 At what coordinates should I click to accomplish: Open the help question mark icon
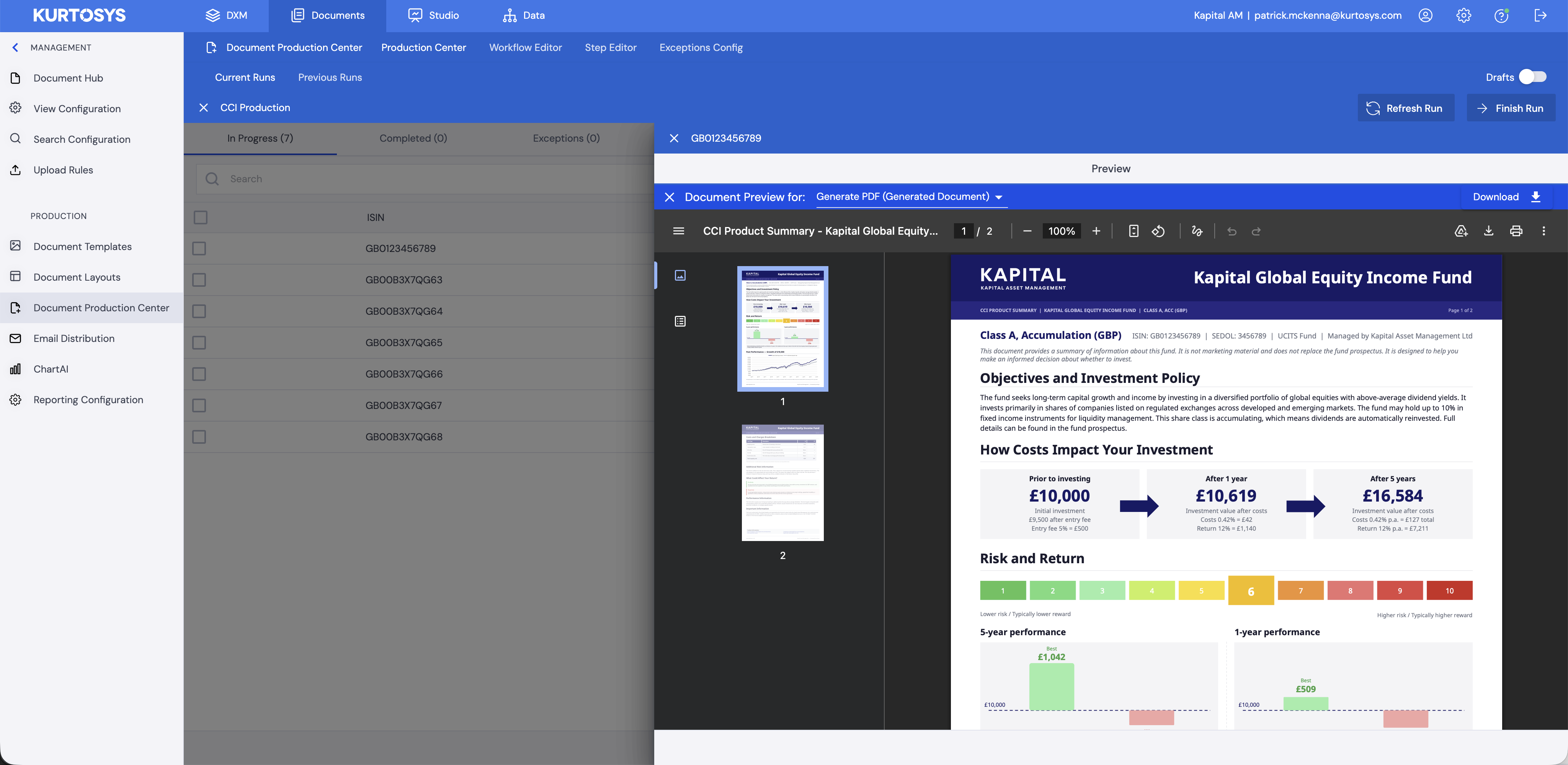[1502, 15]
